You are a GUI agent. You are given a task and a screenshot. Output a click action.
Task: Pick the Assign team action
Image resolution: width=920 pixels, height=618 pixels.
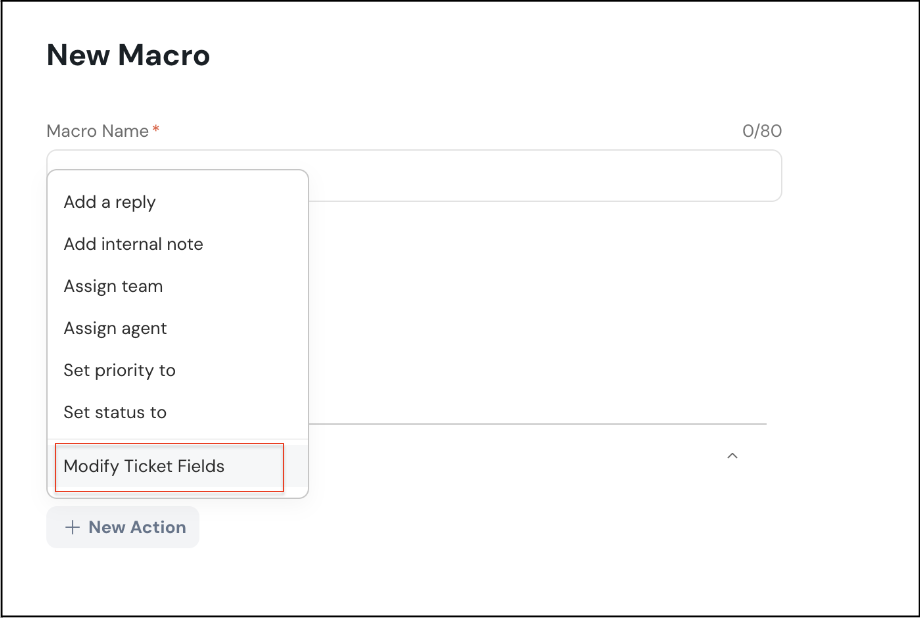(113, 286)
